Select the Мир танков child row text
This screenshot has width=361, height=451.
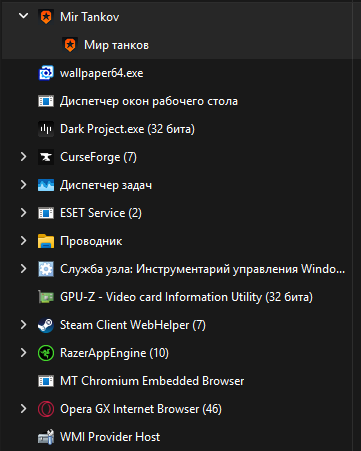click(x=116, y=45)
